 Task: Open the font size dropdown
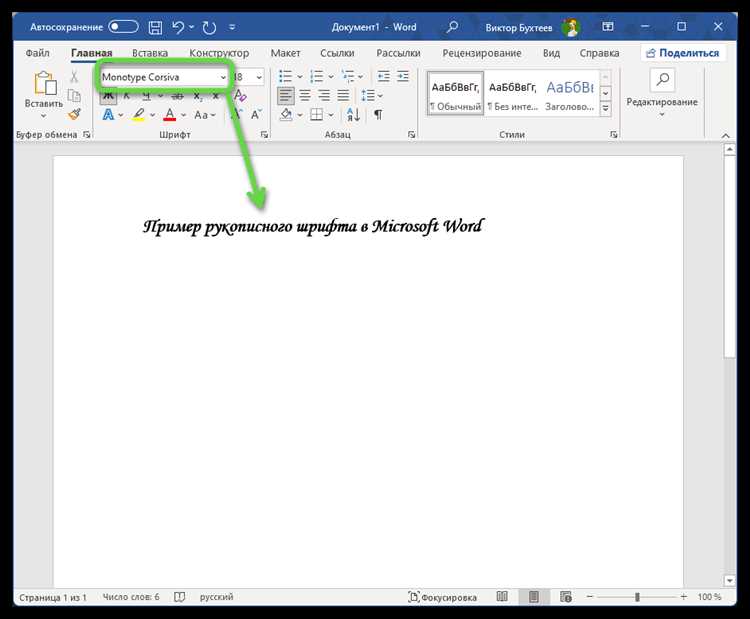tap(259, 77)
